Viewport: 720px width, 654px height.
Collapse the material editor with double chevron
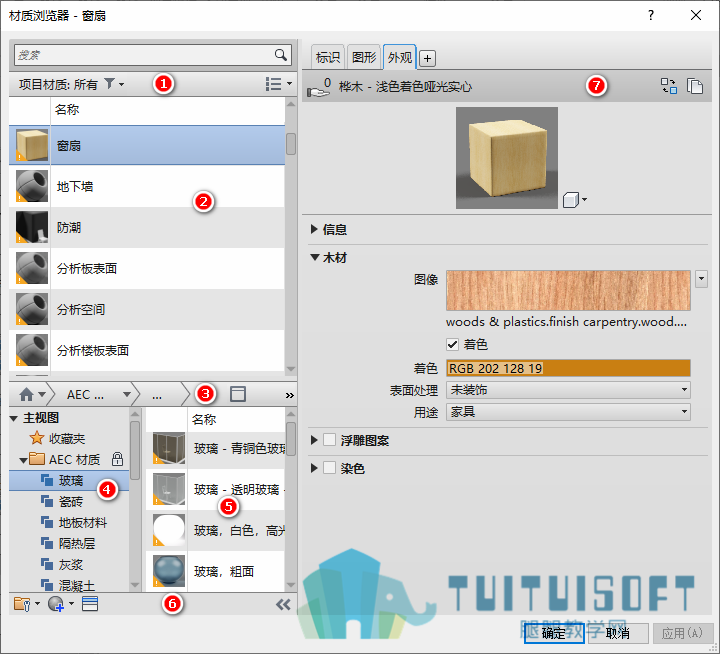[283, 604]
